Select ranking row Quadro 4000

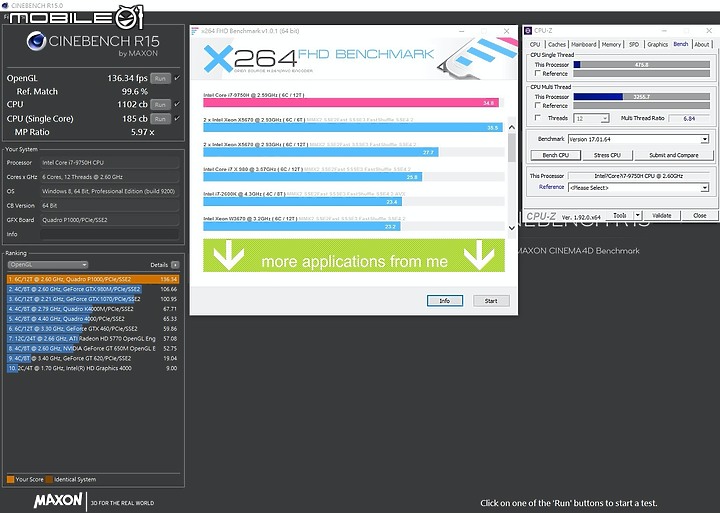(93, 319)
